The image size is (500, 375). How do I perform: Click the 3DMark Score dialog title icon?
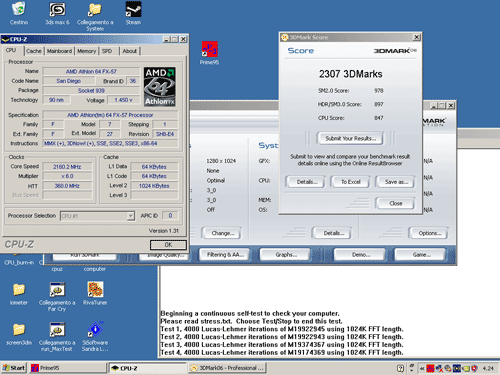[x=285, y=37]
